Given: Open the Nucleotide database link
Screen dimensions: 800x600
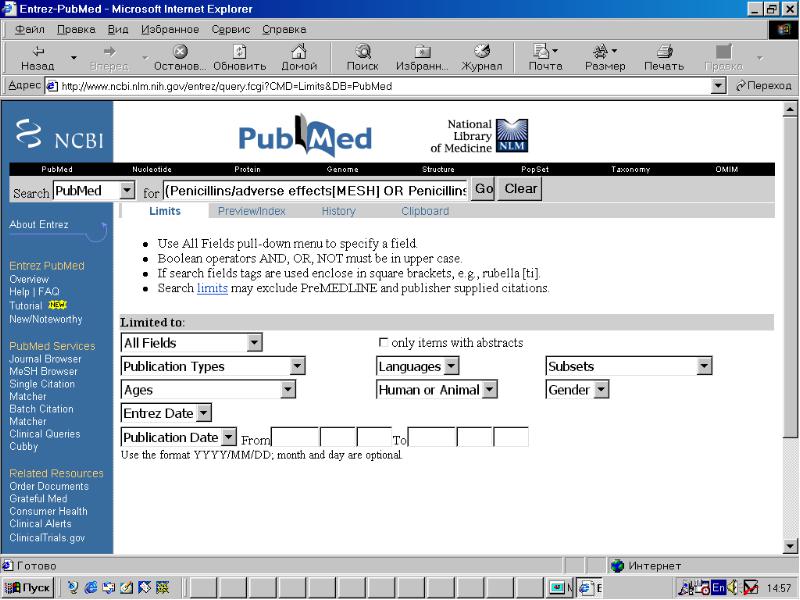Looking at the screenshot, I should pos(152,169).
